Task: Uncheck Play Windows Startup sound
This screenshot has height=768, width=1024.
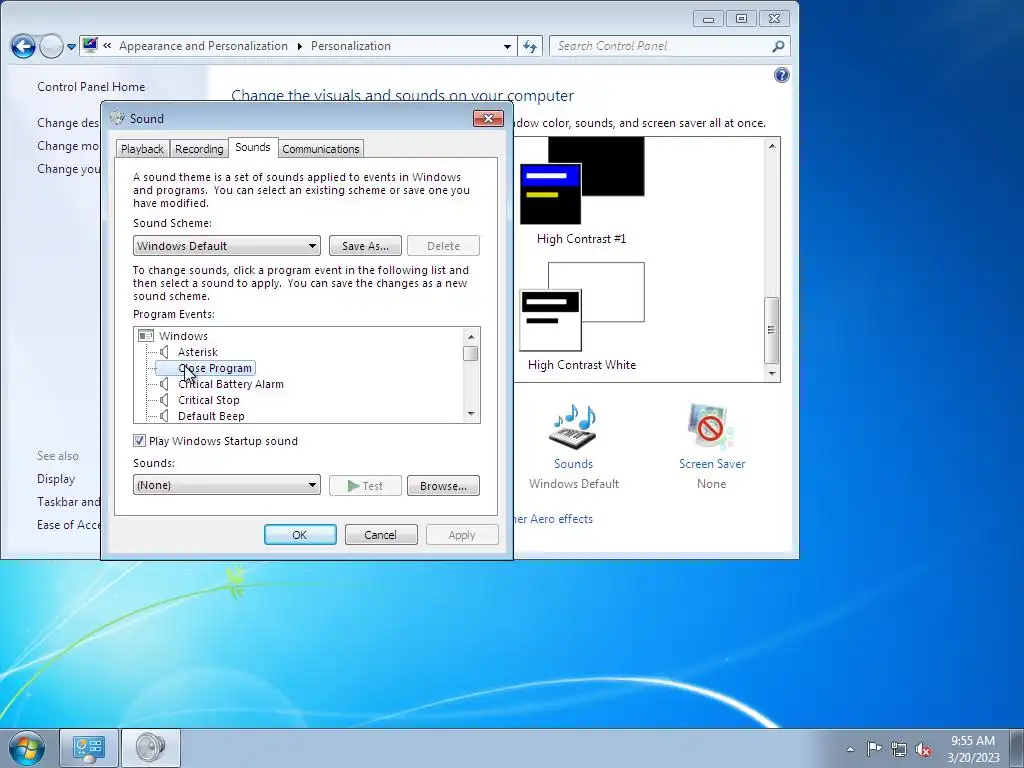Action: (139, 441)
